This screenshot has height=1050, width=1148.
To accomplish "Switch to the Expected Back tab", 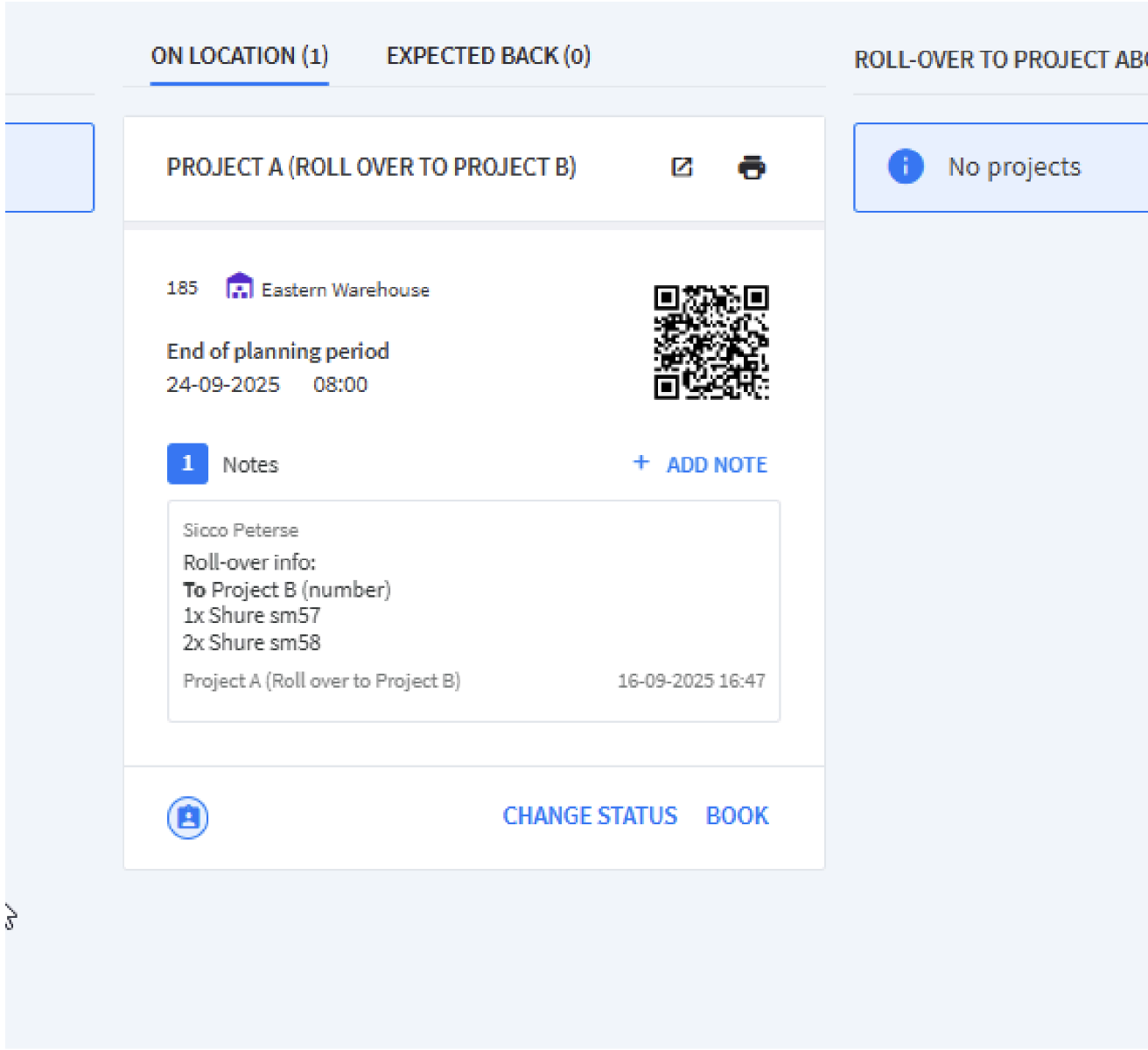I will [488, 56].
